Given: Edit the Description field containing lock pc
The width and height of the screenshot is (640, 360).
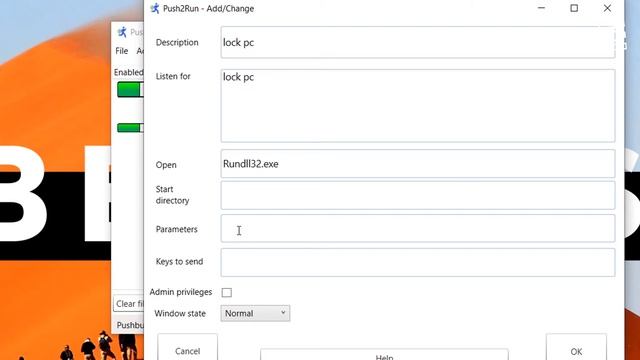Looking at the screenshot, I should coord(418,42).
